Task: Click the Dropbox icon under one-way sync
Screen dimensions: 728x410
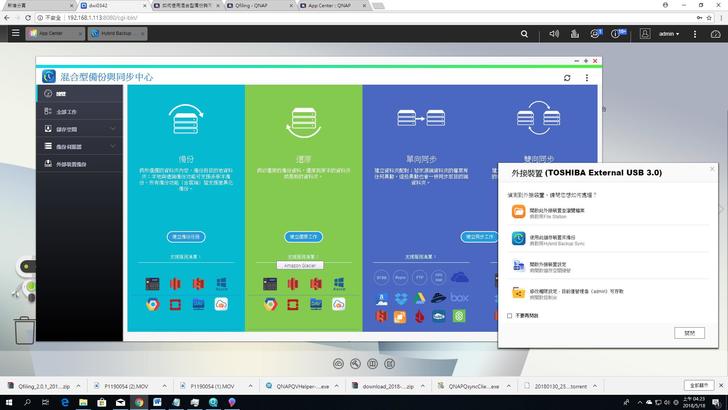Action: click(x=399, y=300)
